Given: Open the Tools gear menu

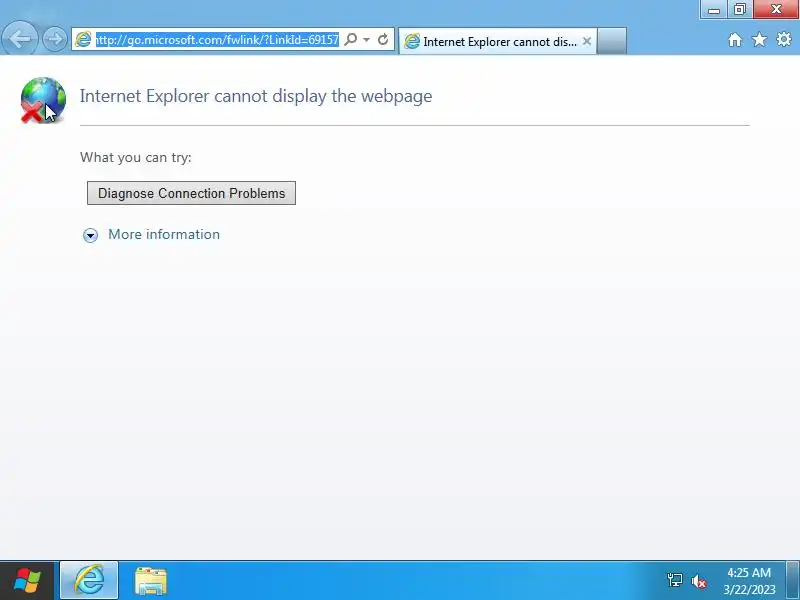Looking at the screenshot, I should 784,39.
